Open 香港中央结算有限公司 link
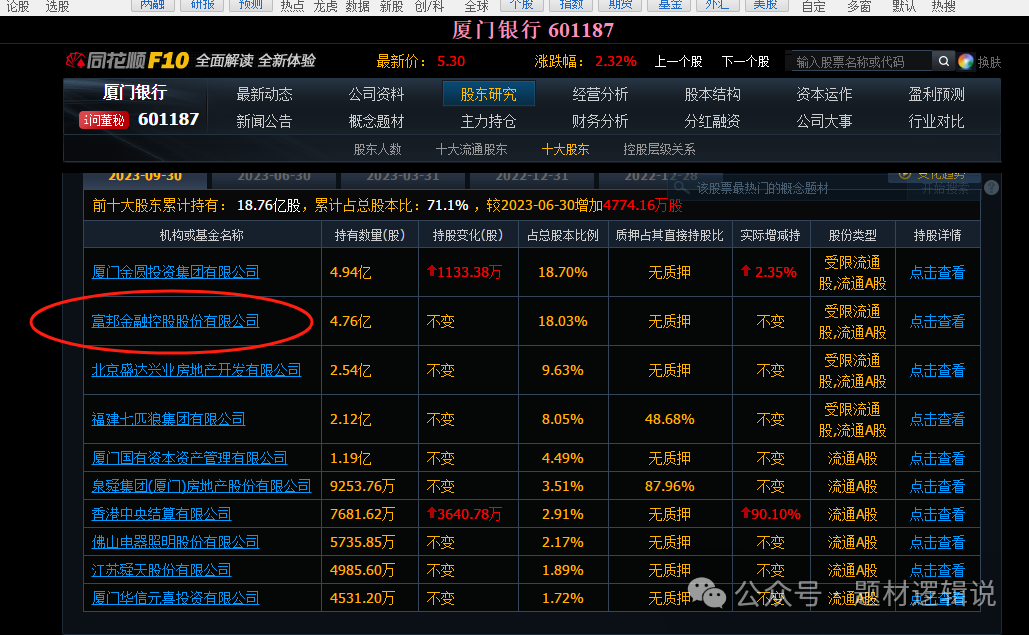The width and height of the screenshot is (1029, 635). point(161,514)
